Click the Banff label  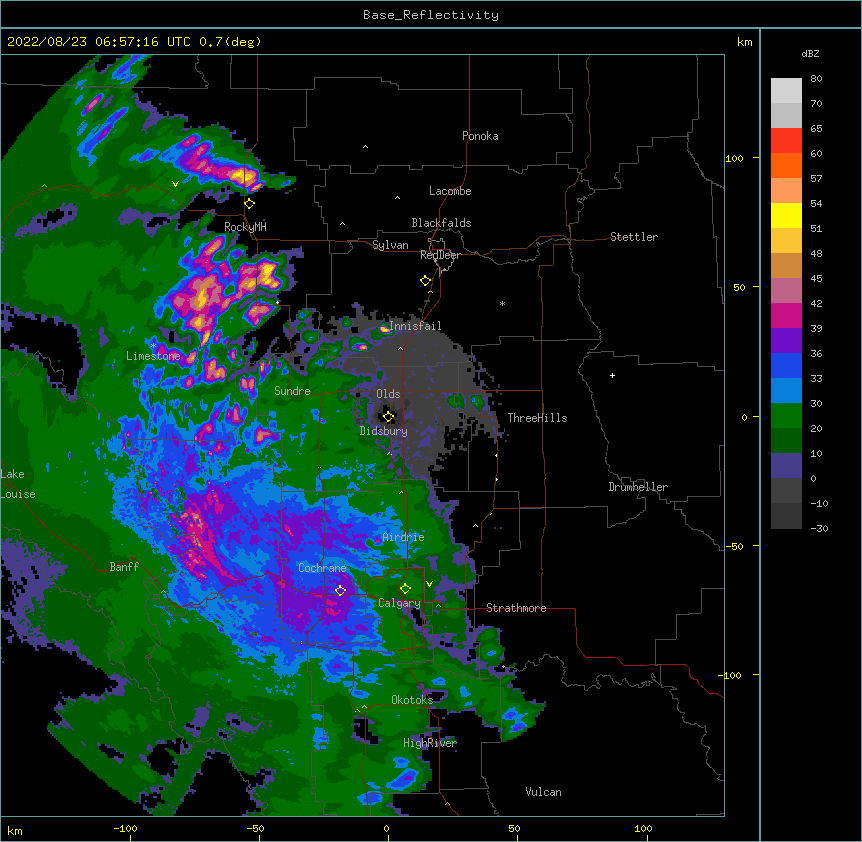pos(124,567)
